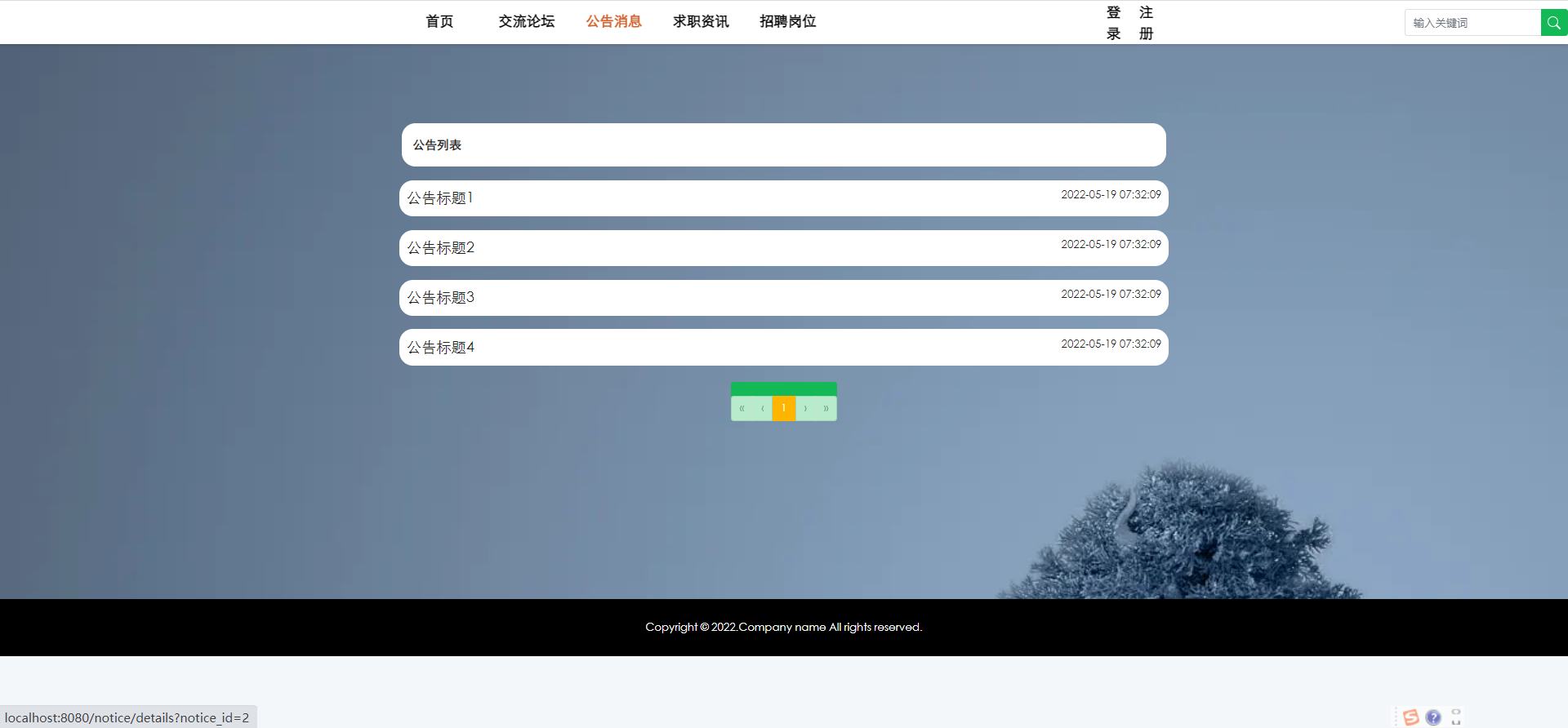The image size is (1568, 728).
Task: Go to next page in pagination
Action: coord(805,408)
